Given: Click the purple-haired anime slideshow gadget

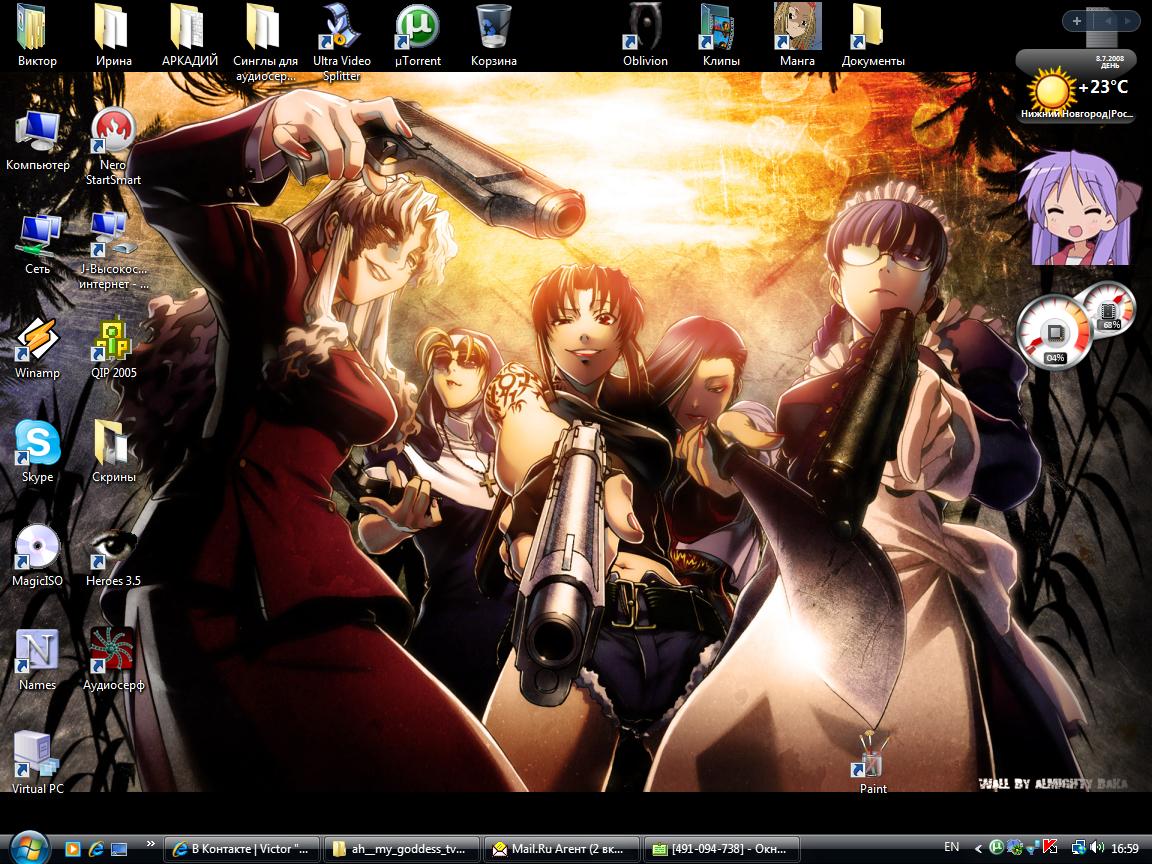Looking at the screenshot, I should click(1079, 209).
